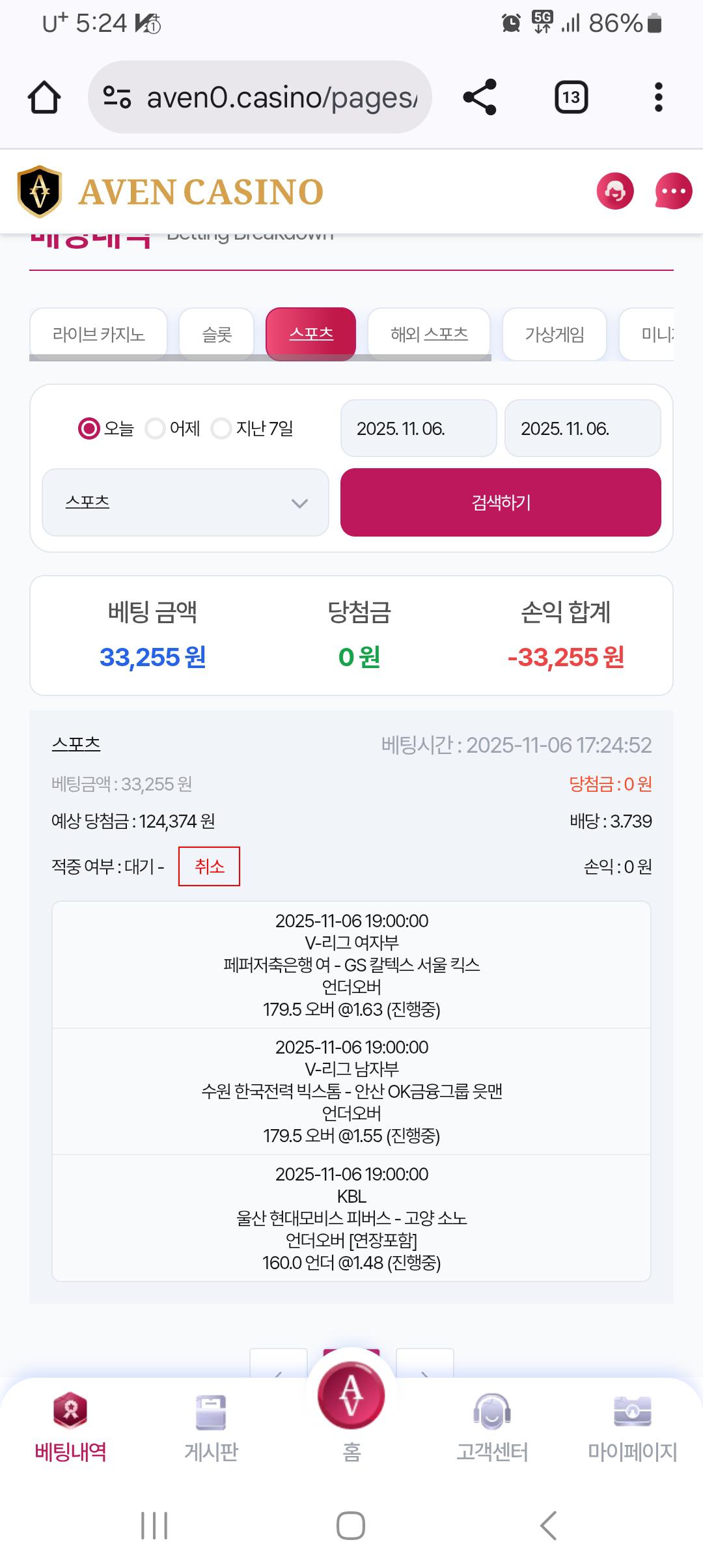Switch to the 라이브 카지노 tab
The image size is (703, 1568).
click(98, 334)
